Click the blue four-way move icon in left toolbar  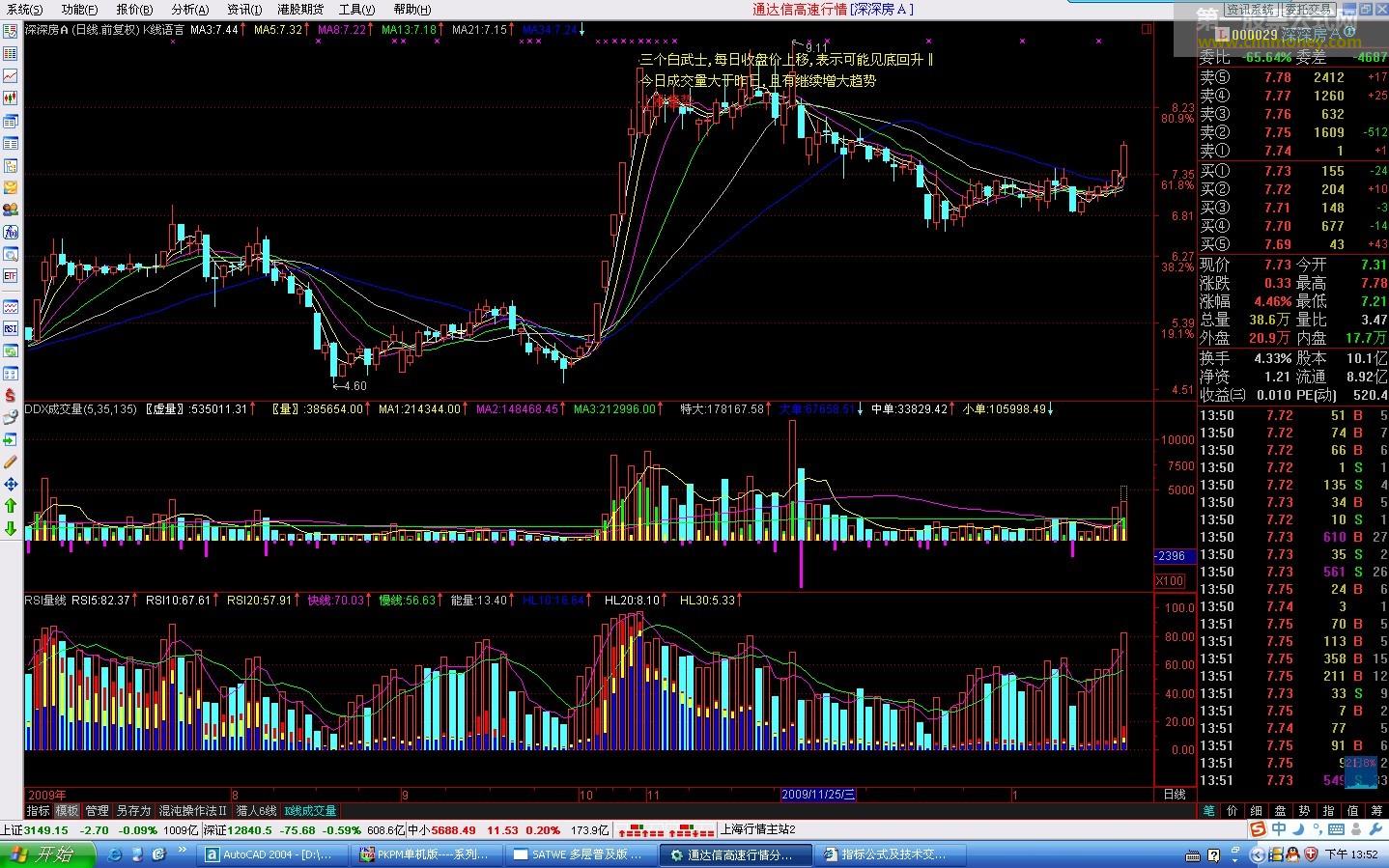(11, 484)
